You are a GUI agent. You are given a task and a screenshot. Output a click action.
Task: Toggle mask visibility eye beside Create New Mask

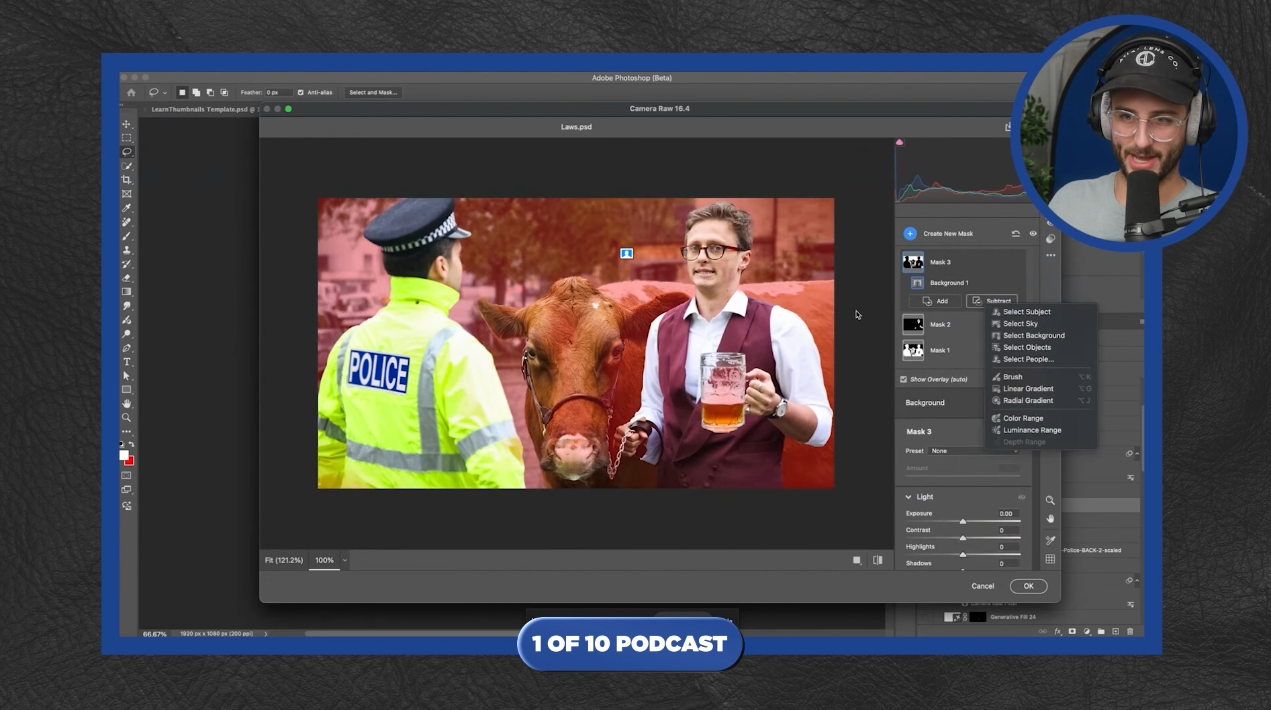1033,233
